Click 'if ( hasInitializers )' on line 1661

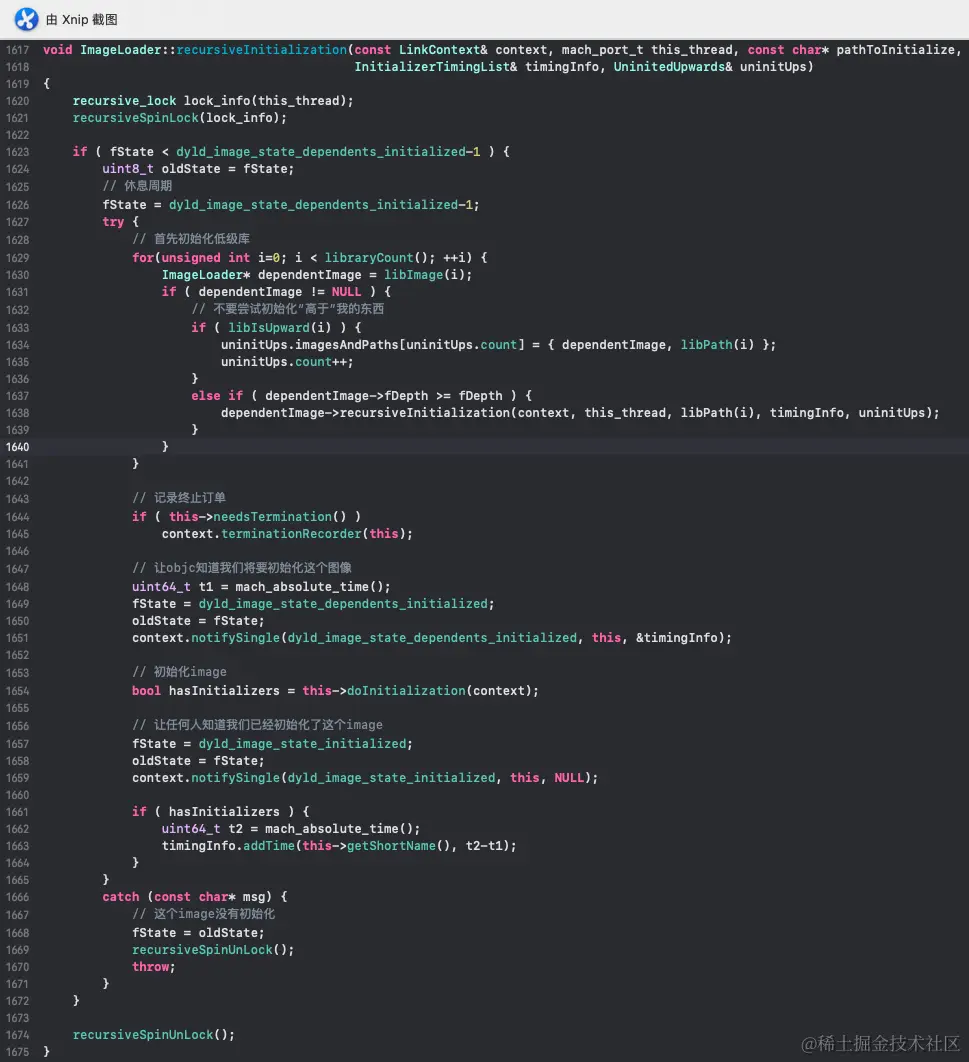coord(213,811)
